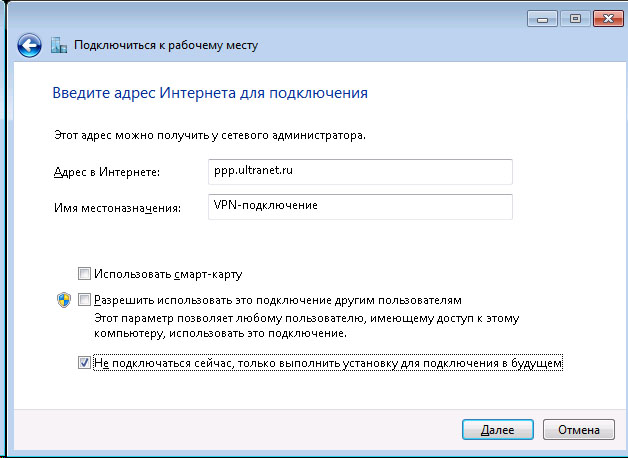Enable the 'Использовать смарт-карту' checkbox
628x458 pixels.
84,273
